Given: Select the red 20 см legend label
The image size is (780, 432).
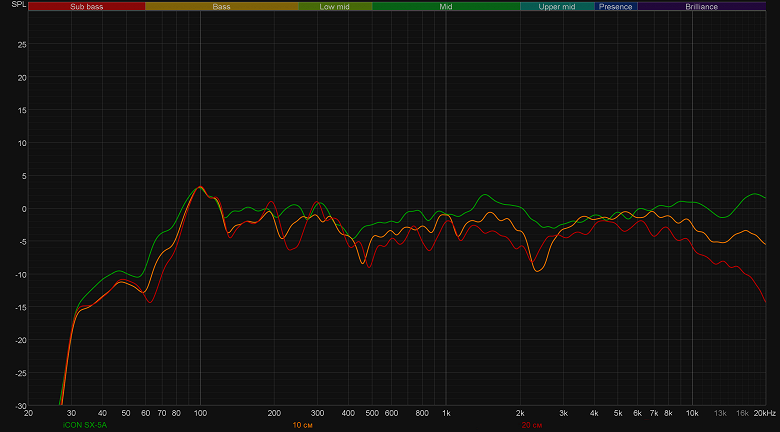Looking at the screenshot, I should click(x=532, y=425).
